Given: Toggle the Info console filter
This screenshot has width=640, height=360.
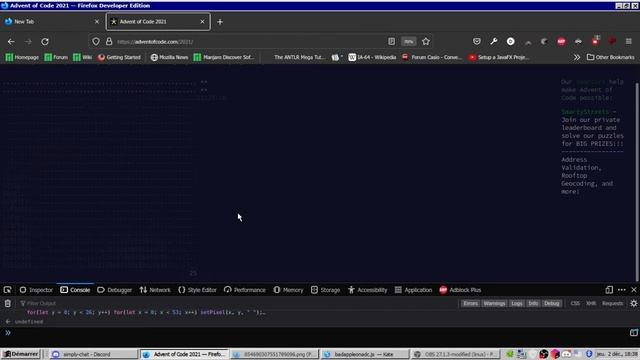Looking at the screenshot, I should pos(533,303).
